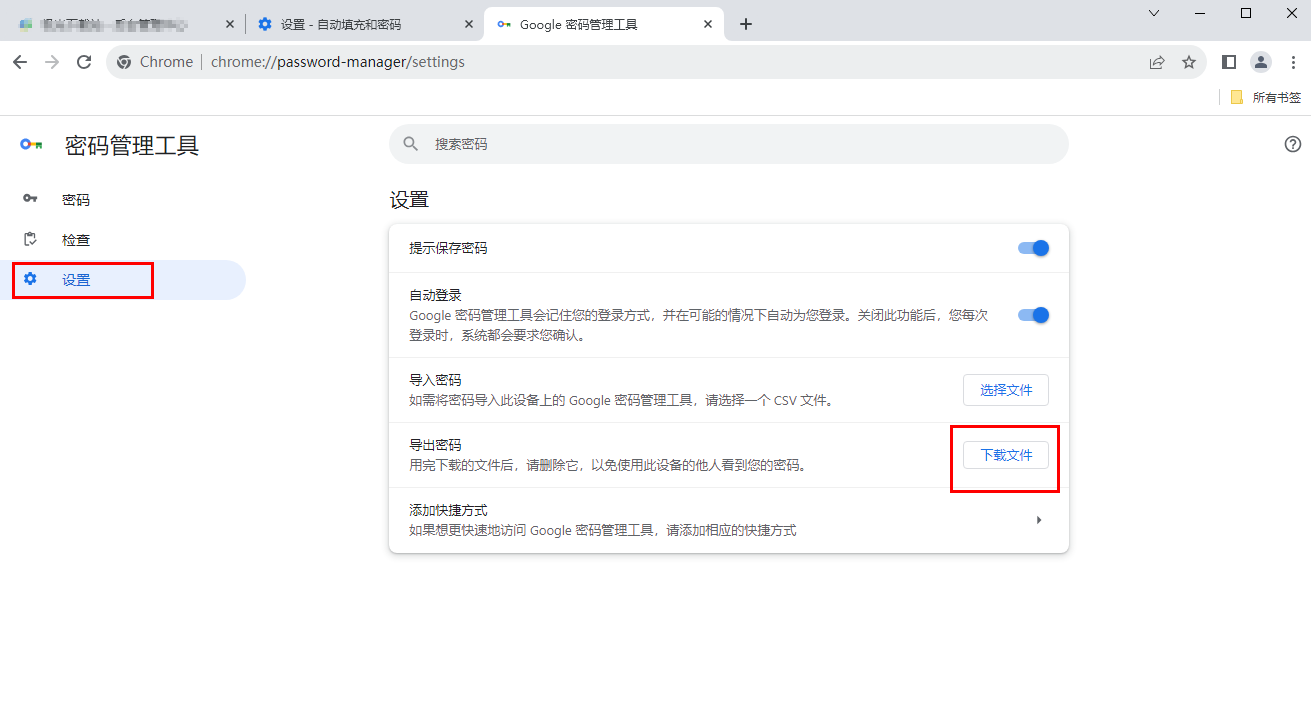This screenshot has width=1311, height=720.
Task: Click the share page icon in address bar
Action: pos(1157,62)
